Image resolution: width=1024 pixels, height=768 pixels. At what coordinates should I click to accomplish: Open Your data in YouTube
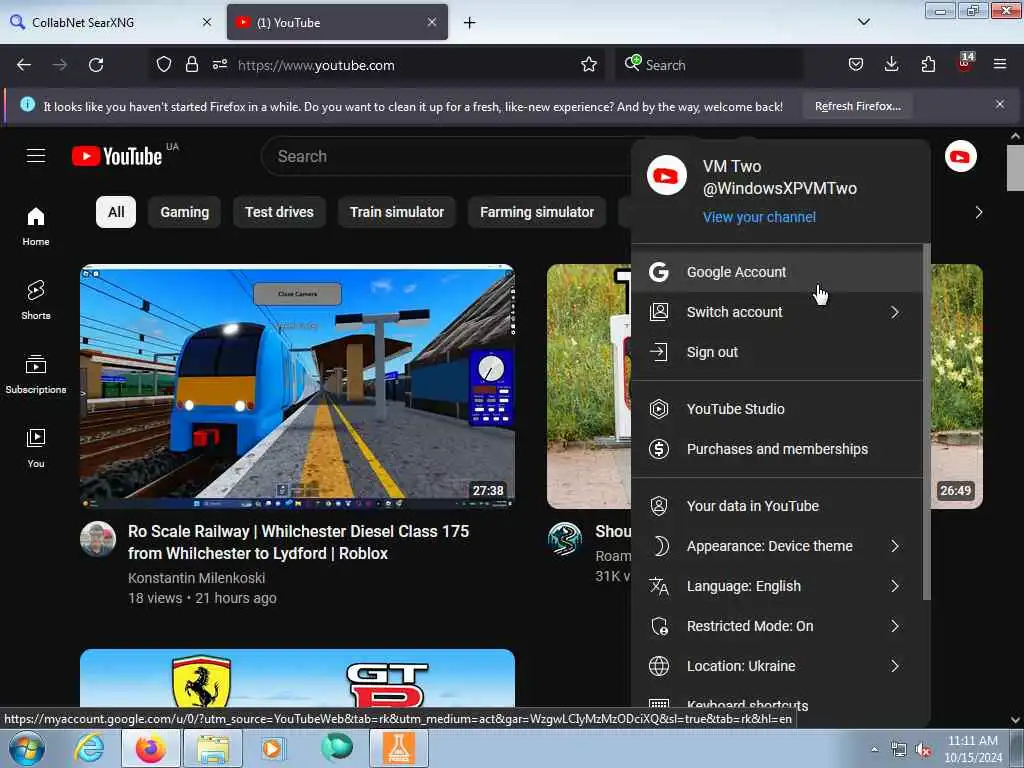[x=777, y=506]
